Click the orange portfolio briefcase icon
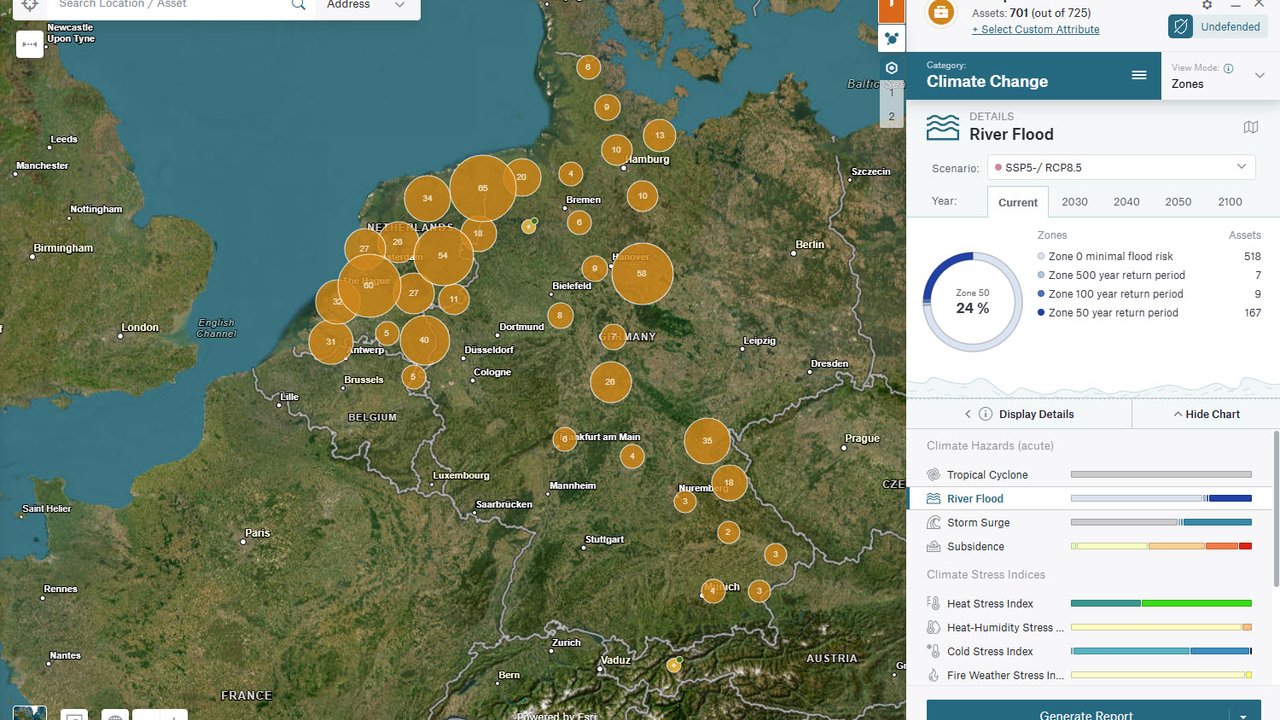Screen dimensions: 1280x720 click(941, 13)
